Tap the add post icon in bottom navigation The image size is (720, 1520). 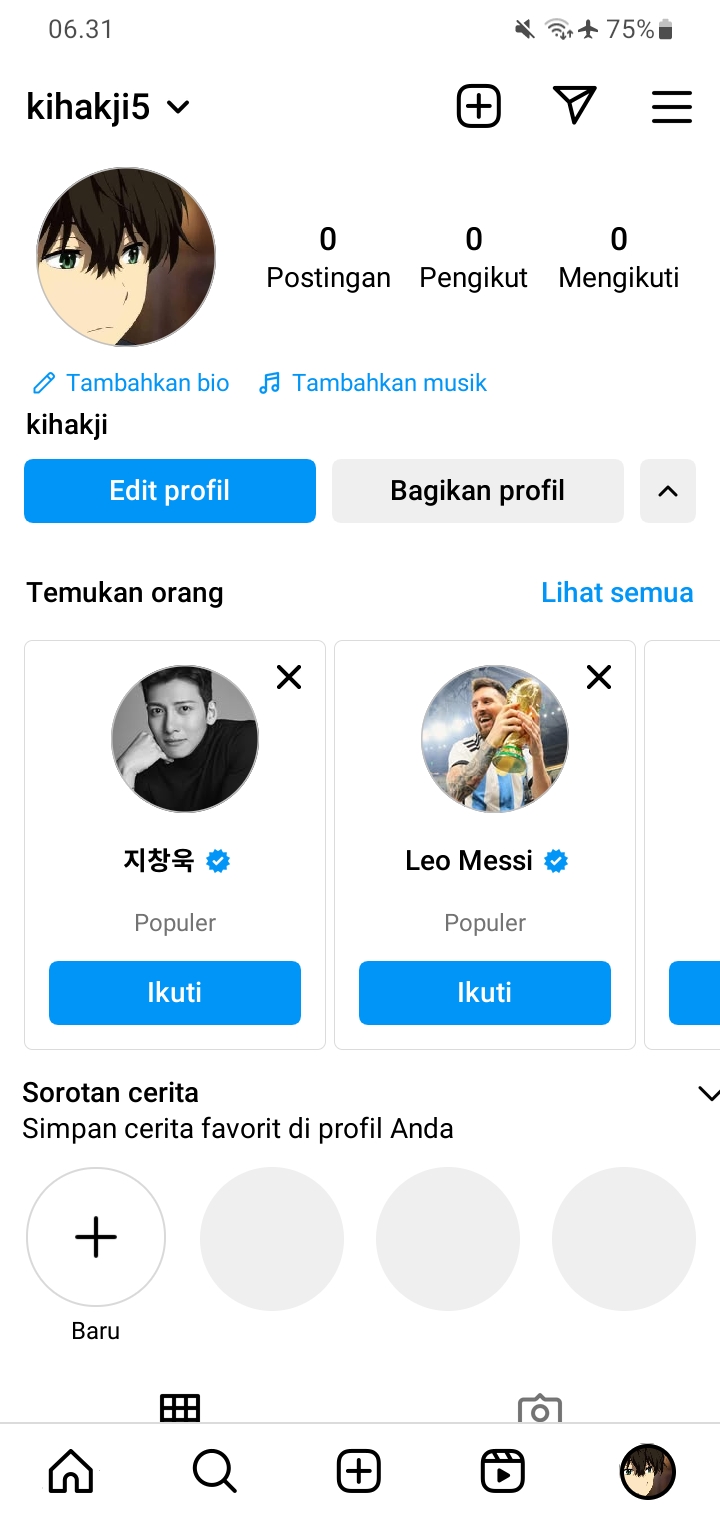pos(359,1471)
